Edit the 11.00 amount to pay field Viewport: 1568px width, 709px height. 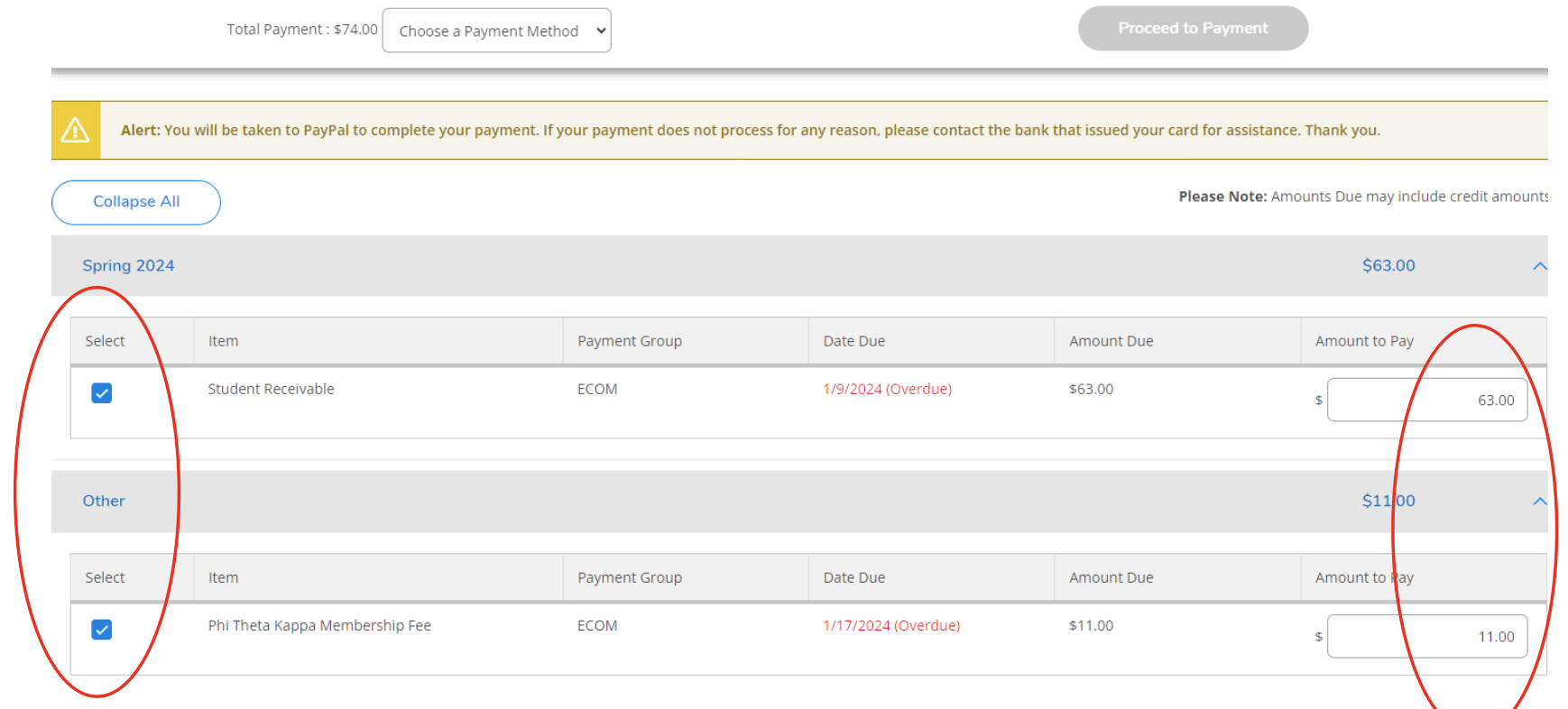1427,636
